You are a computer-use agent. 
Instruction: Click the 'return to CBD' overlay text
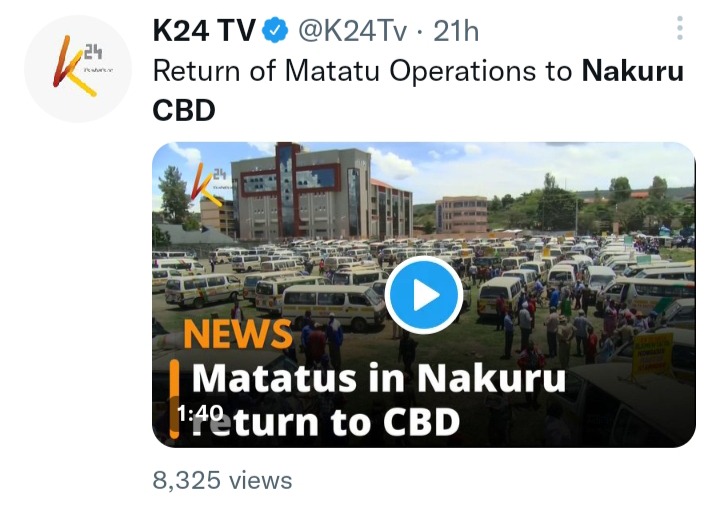(326, 422)
